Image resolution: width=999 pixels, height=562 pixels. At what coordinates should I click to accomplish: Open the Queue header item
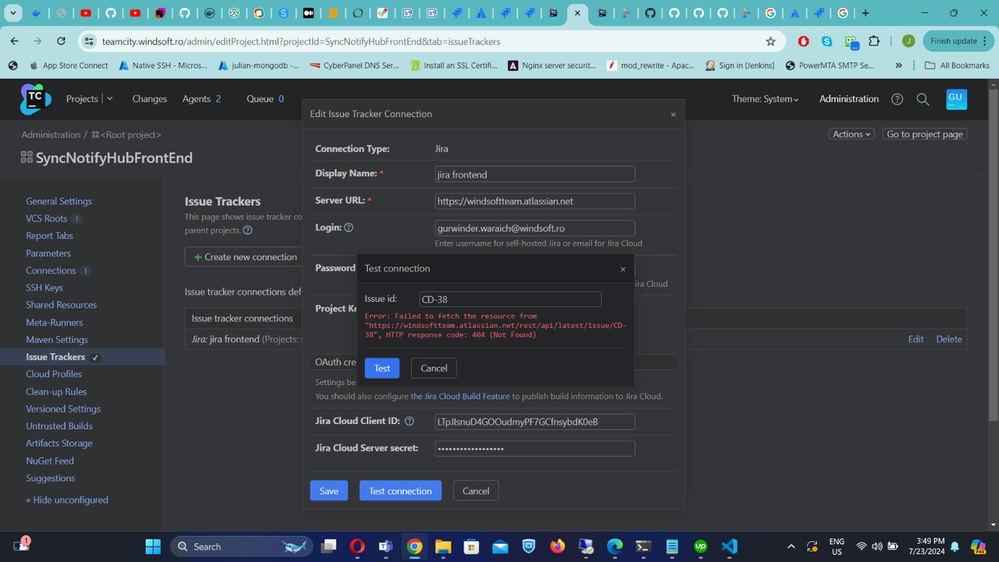265,99
